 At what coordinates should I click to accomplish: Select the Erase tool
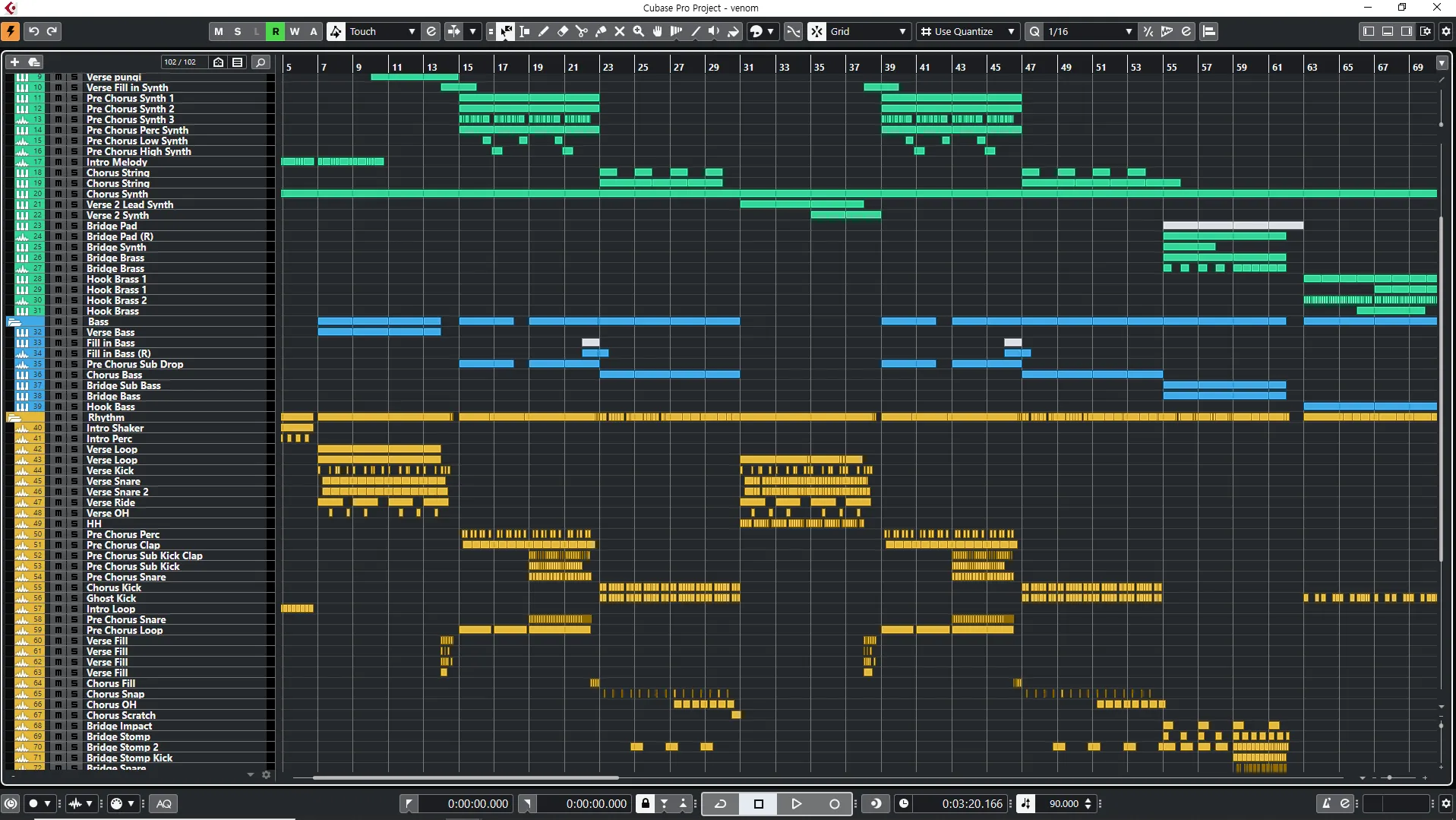pos(563,31)
